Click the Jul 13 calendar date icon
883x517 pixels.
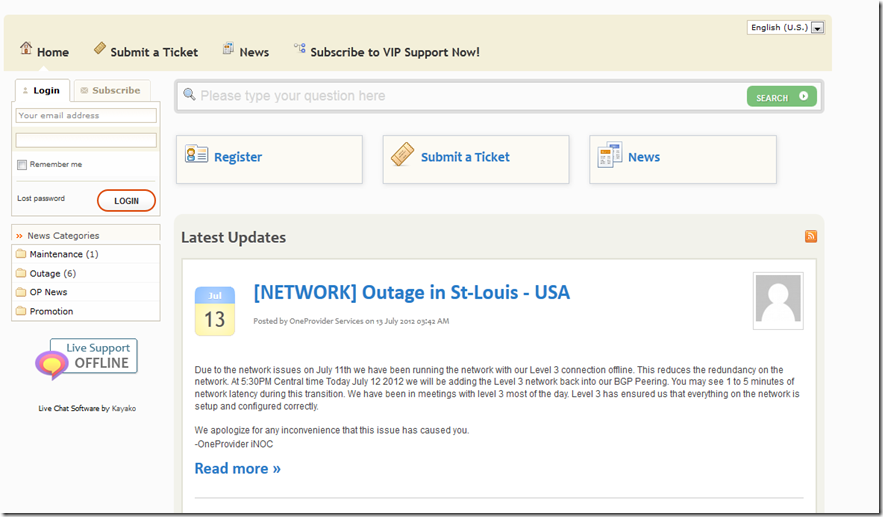(215, 311)
